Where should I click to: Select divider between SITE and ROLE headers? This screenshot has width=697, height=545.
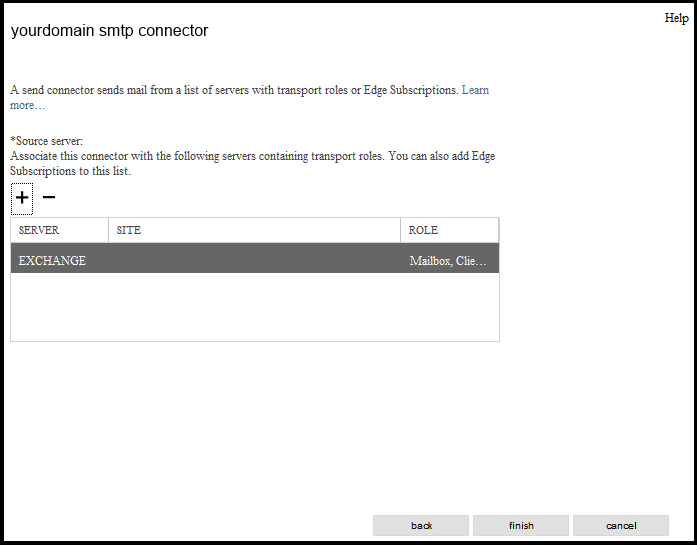(x=401, y=230)
